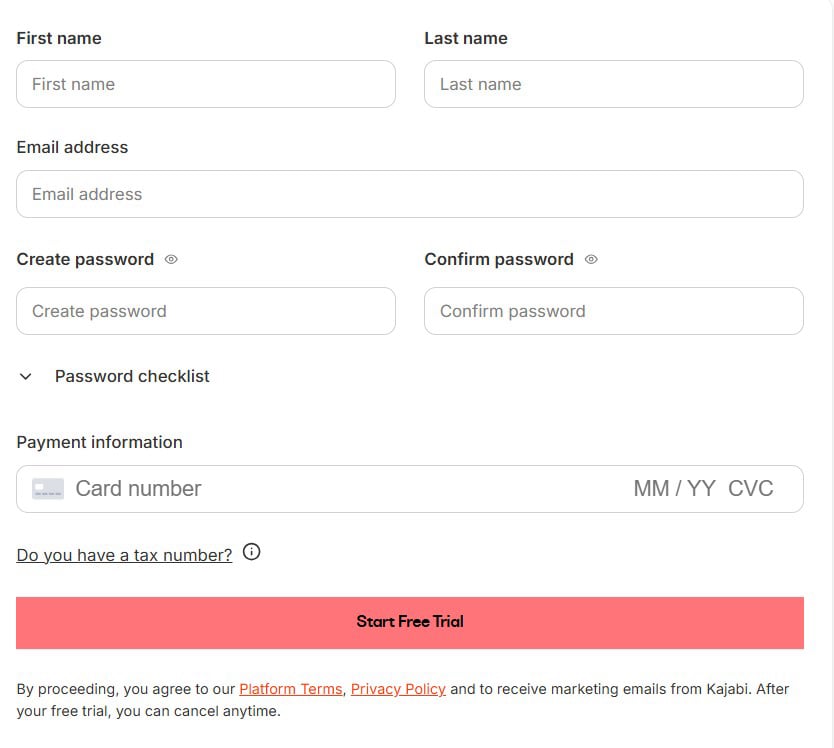Click into the Last name field
The height and width of the screenshot is (748, 834).
(x=613, y=84)
